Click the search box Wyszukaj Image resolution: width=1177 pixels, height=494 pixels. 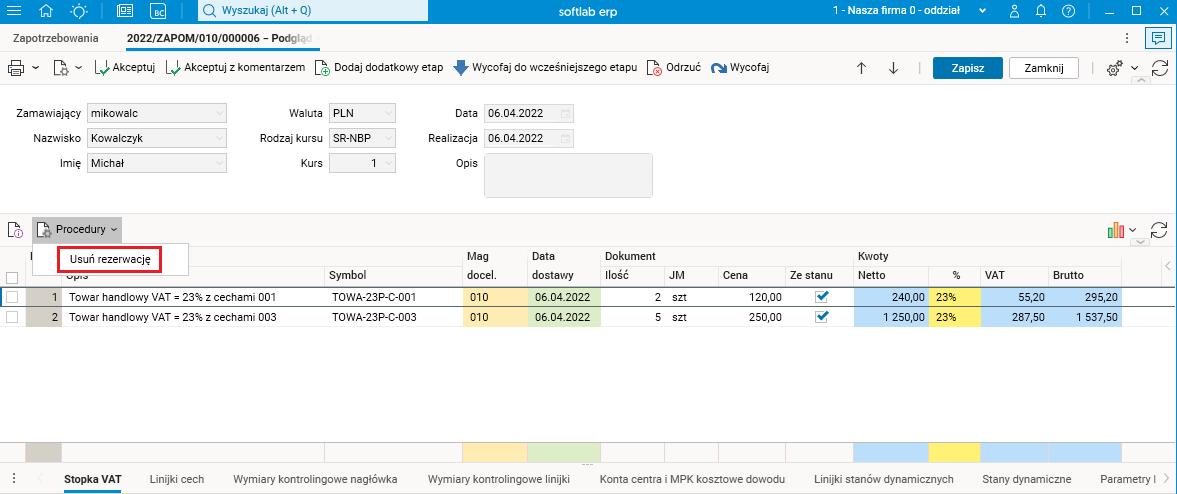pyautogui.click(x=313, y=11)
